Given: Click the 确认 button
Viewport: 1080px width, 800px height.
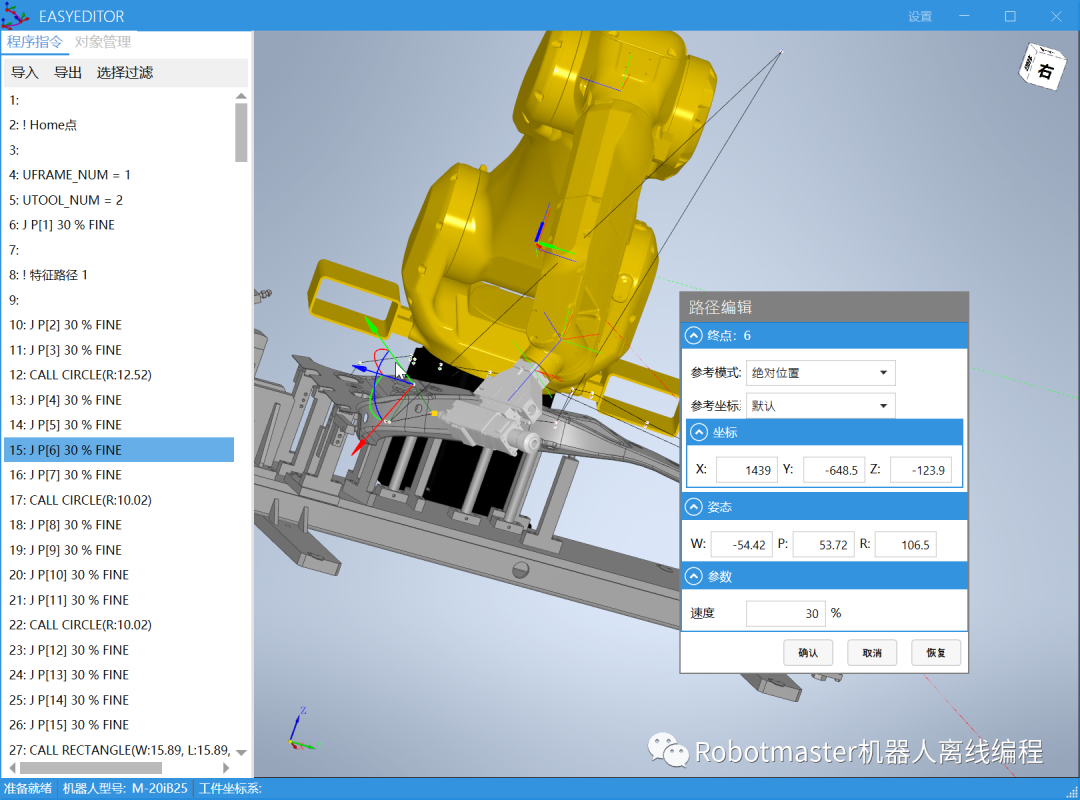Looking at the screenshot, I should (808, 653).
